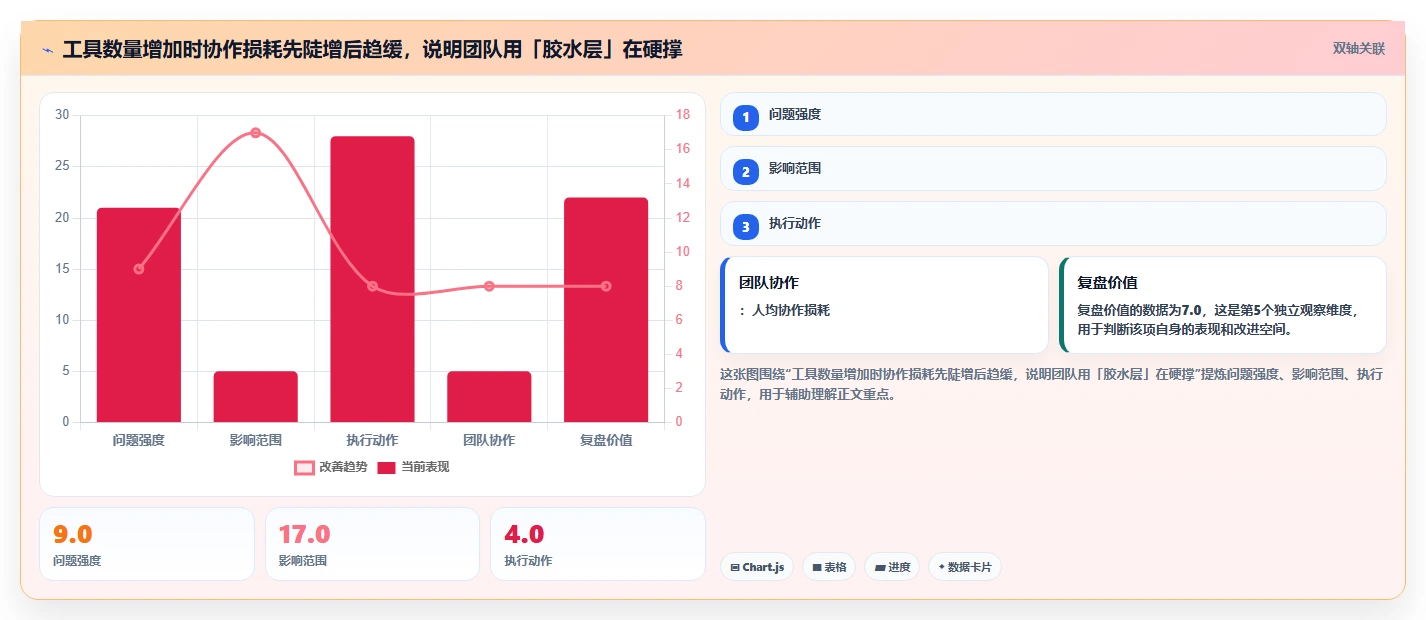Click the line point on the 问题强度 bar
The height and width of the screenshot is (620, 1426).
[139, 269]
